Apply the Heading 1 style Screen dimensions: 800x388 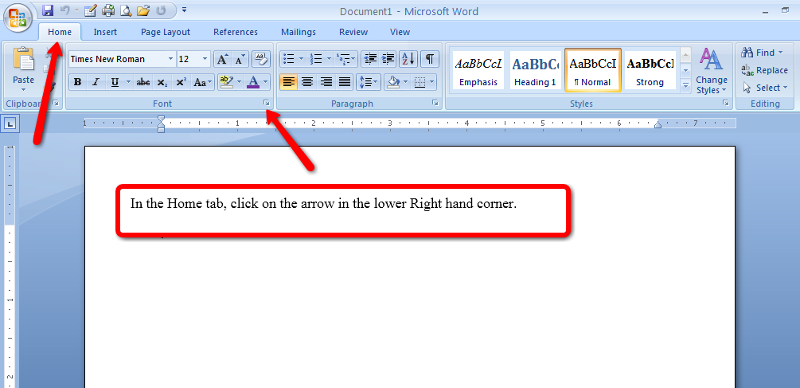(x=535, y=70)
